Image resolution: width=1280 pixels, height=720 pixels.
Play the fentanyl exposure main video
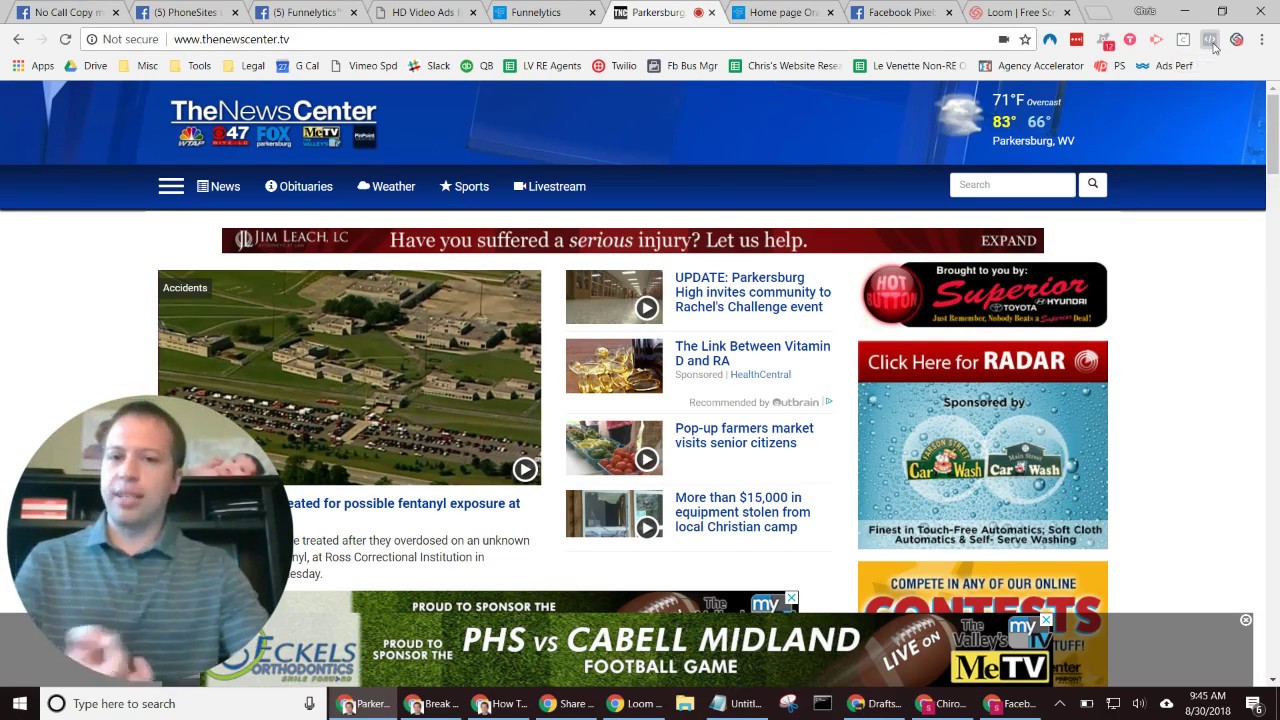click(525, 469)
